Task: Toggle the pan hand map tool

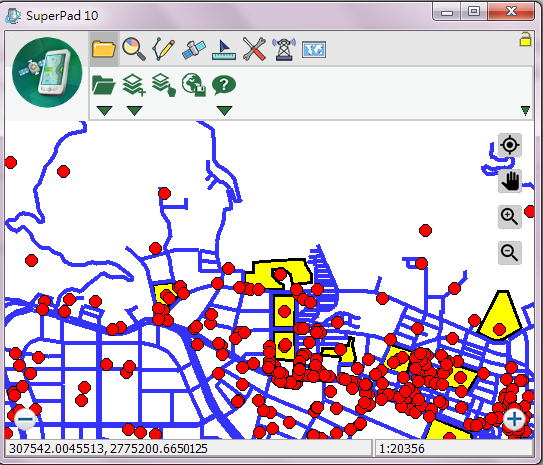Action: click(x=510, y=181)
